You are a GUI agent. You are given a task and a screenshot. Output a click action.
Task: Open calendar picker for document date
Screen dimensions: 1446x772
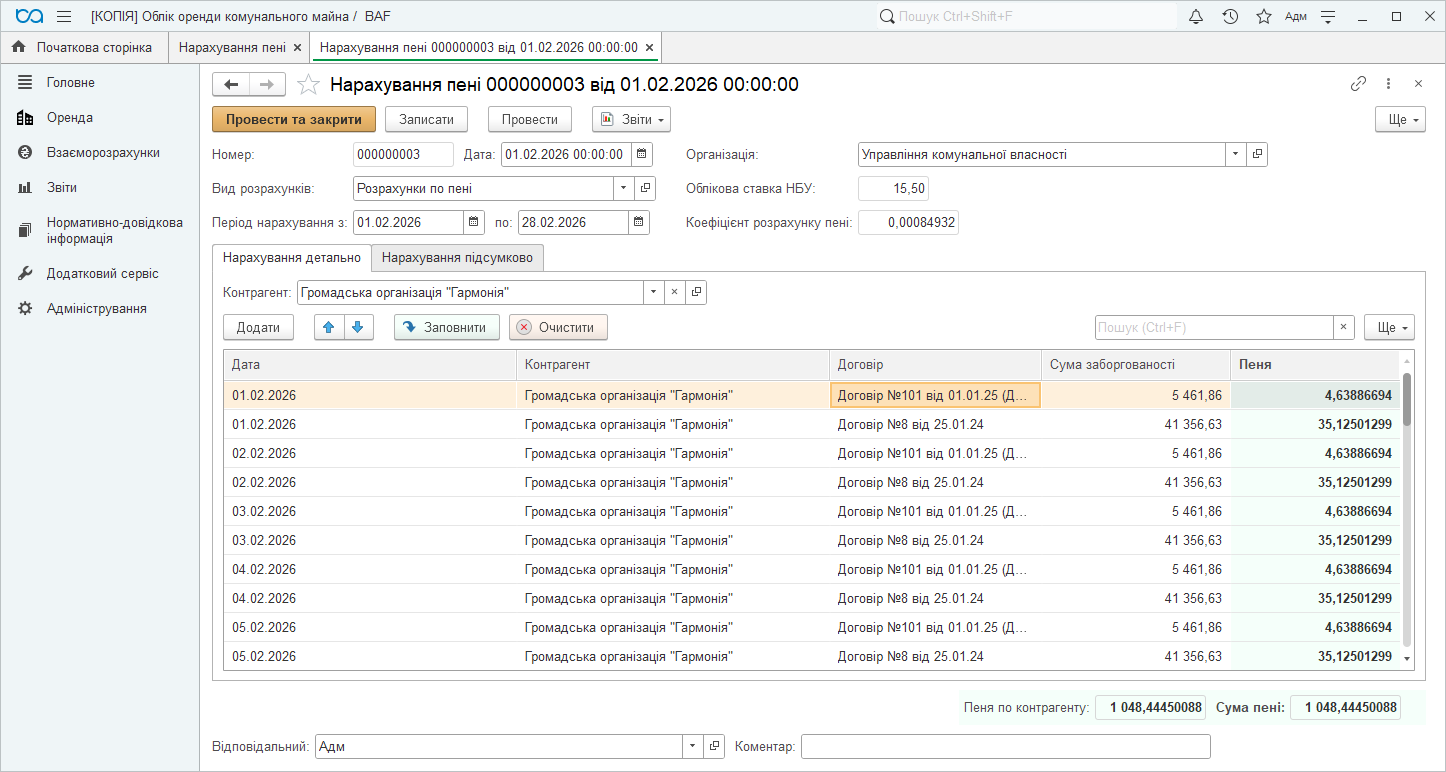click(x=642, y=155)
